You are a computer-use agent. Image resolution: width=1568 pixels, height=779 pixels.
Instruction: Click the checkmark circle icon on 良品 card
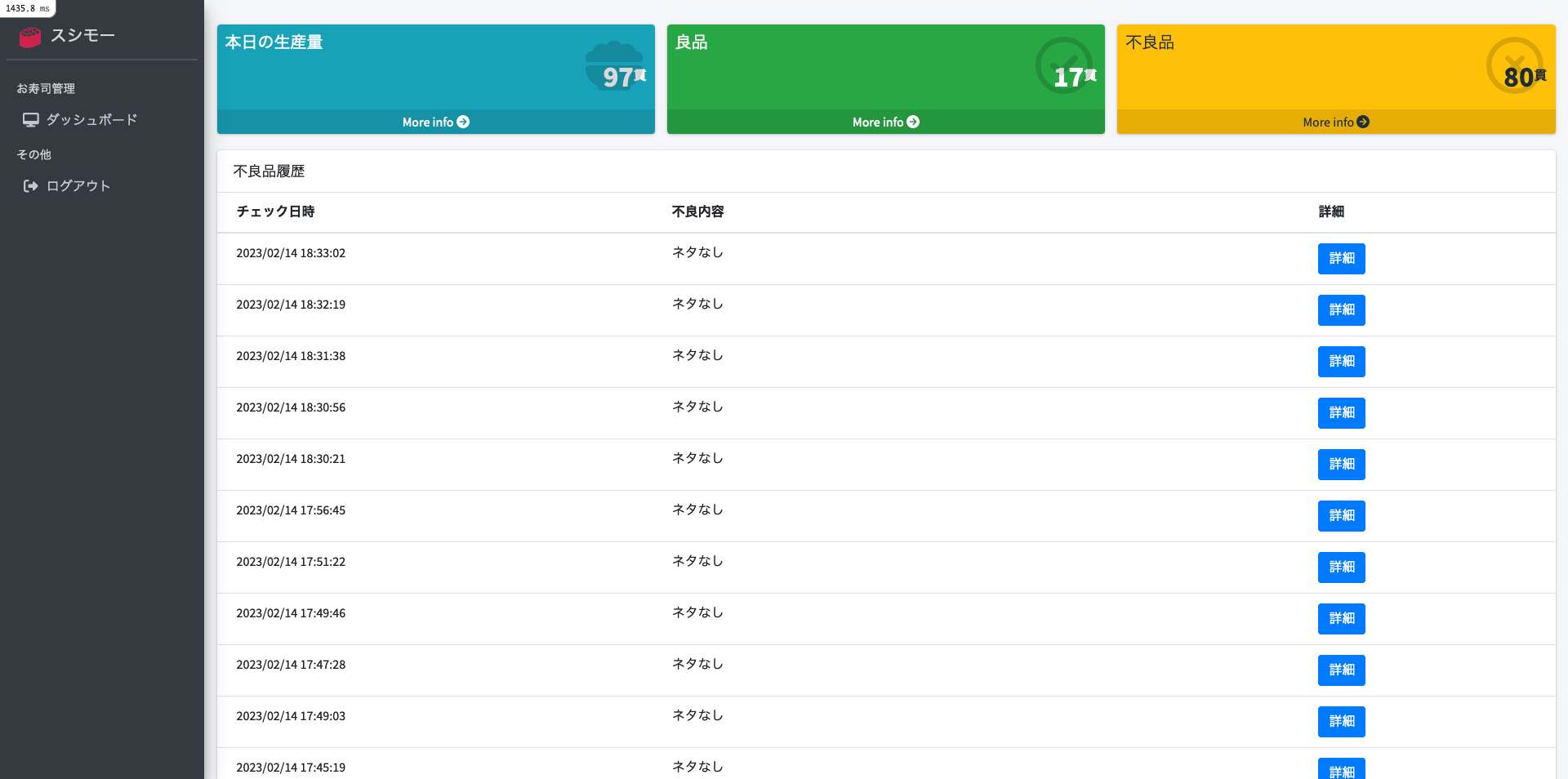pyautogui.click(x=1062, y=64)
